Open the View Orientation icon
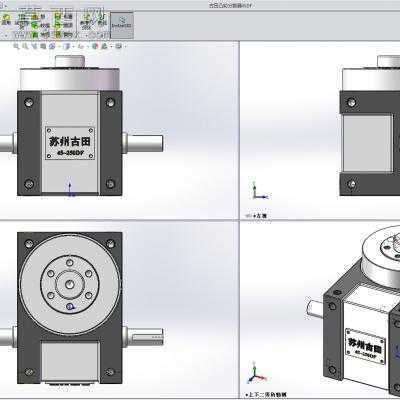 (52, 46)
